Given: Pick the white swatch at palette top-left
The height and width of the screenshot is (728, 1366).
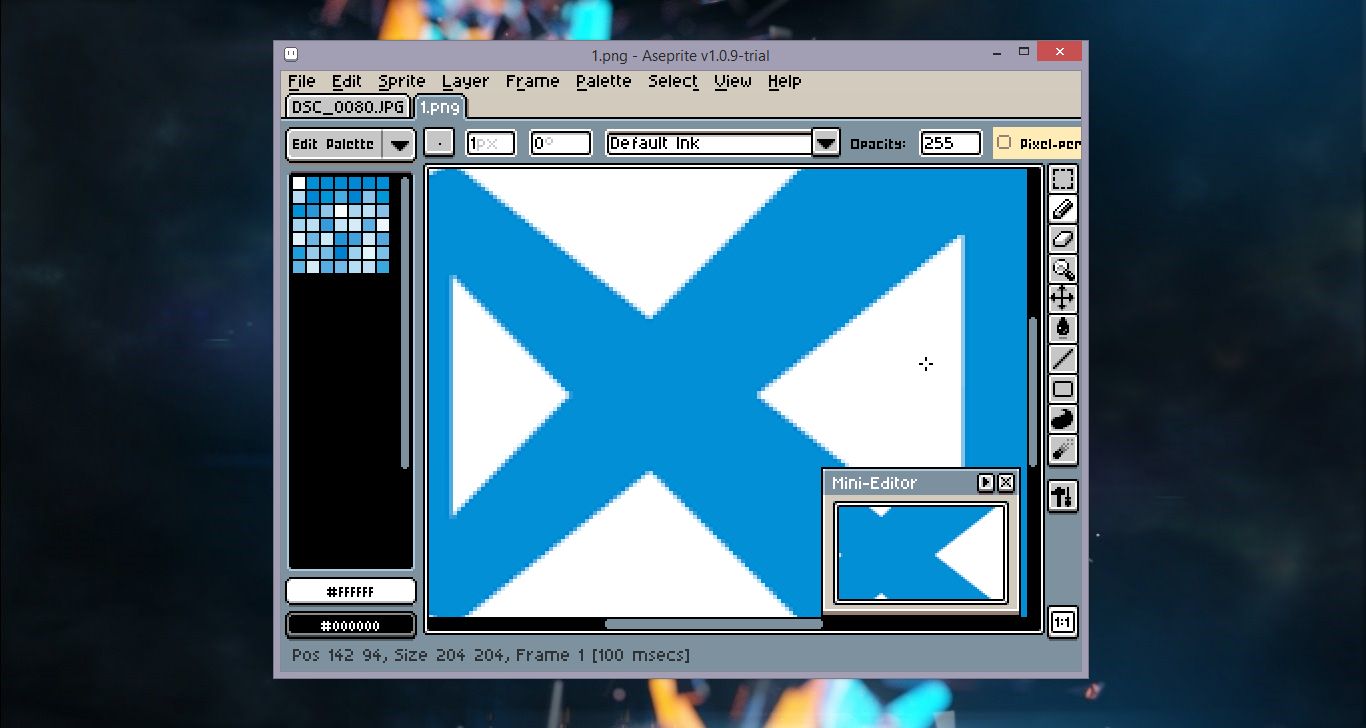Looking at the screenshot, I should click(299, 183).
